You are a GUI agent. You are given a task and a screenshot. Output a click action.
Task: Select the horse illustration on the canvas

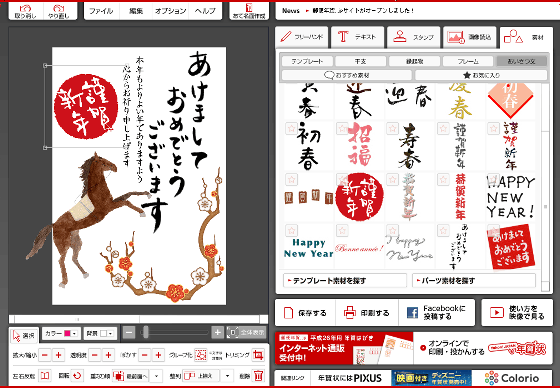88,220
